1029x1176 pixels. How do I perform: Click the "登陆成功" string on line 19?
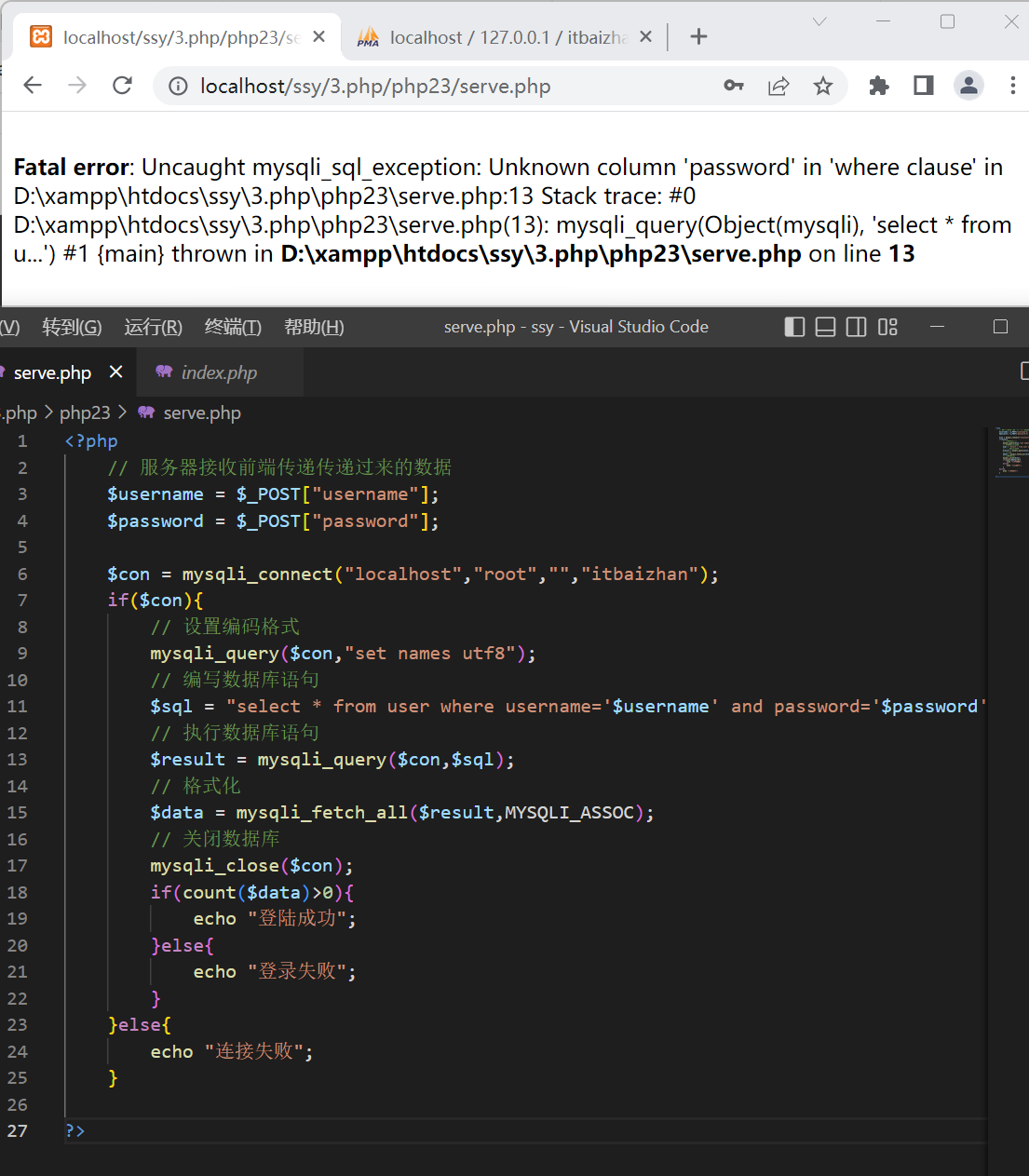point(297,919)
